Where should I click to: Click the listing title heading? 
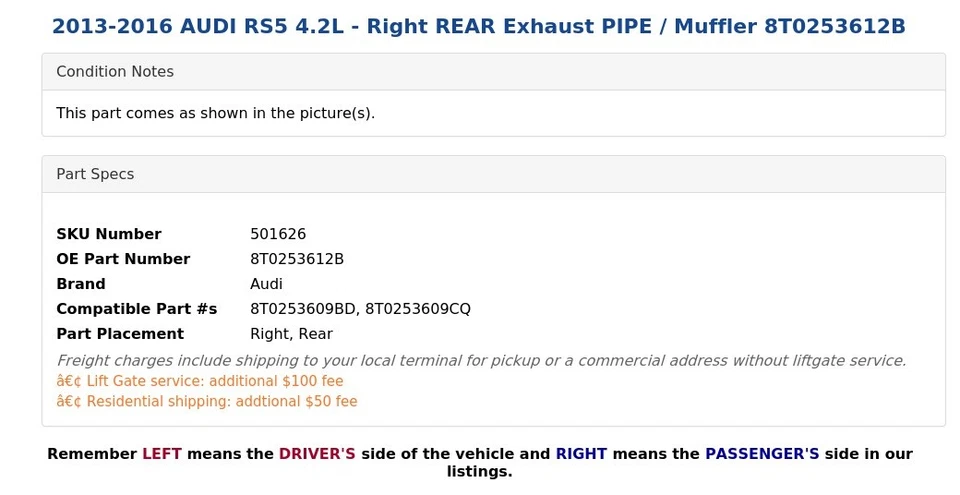coord(479,27)
